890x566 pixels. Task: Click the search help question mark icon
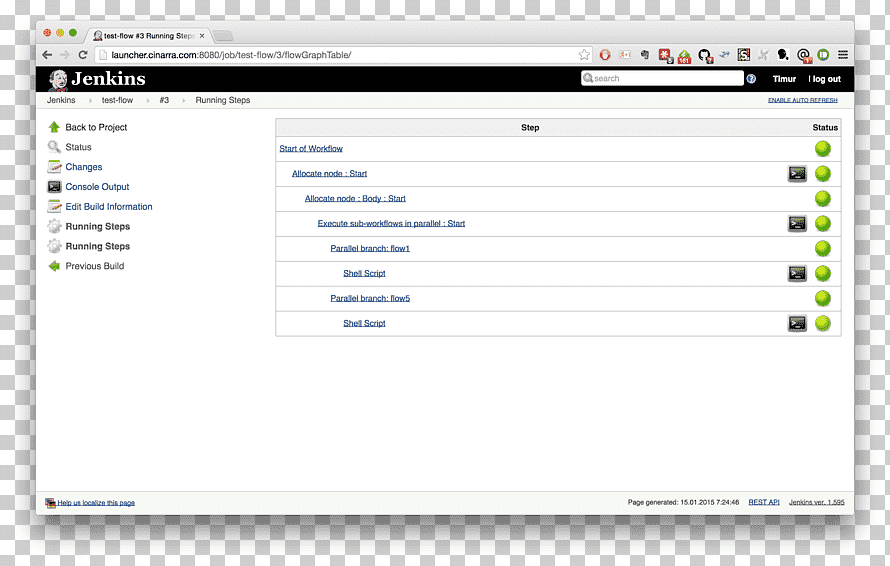click(x=751, y=79)
